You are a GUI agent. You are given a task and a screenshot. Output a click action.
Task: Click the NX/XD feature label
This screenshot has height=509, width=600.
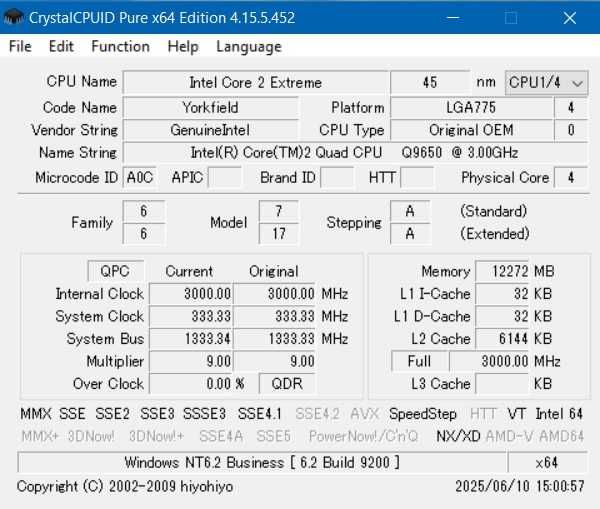pos(458,436)
